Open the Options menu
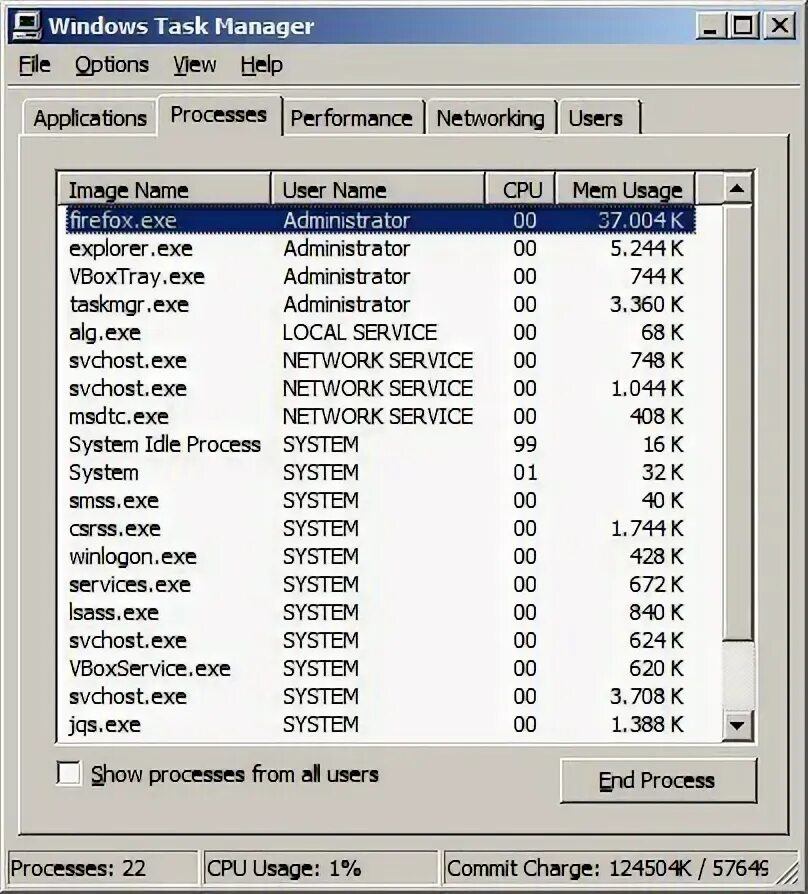This screenshot has height=894, width=808. [x=112, y=64]
